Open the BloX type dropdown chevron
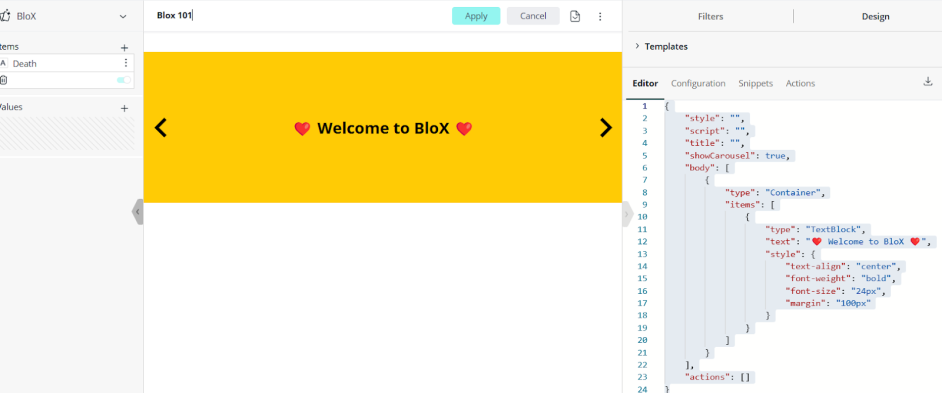This screenshot has width=942, height=393. point(123,17)
